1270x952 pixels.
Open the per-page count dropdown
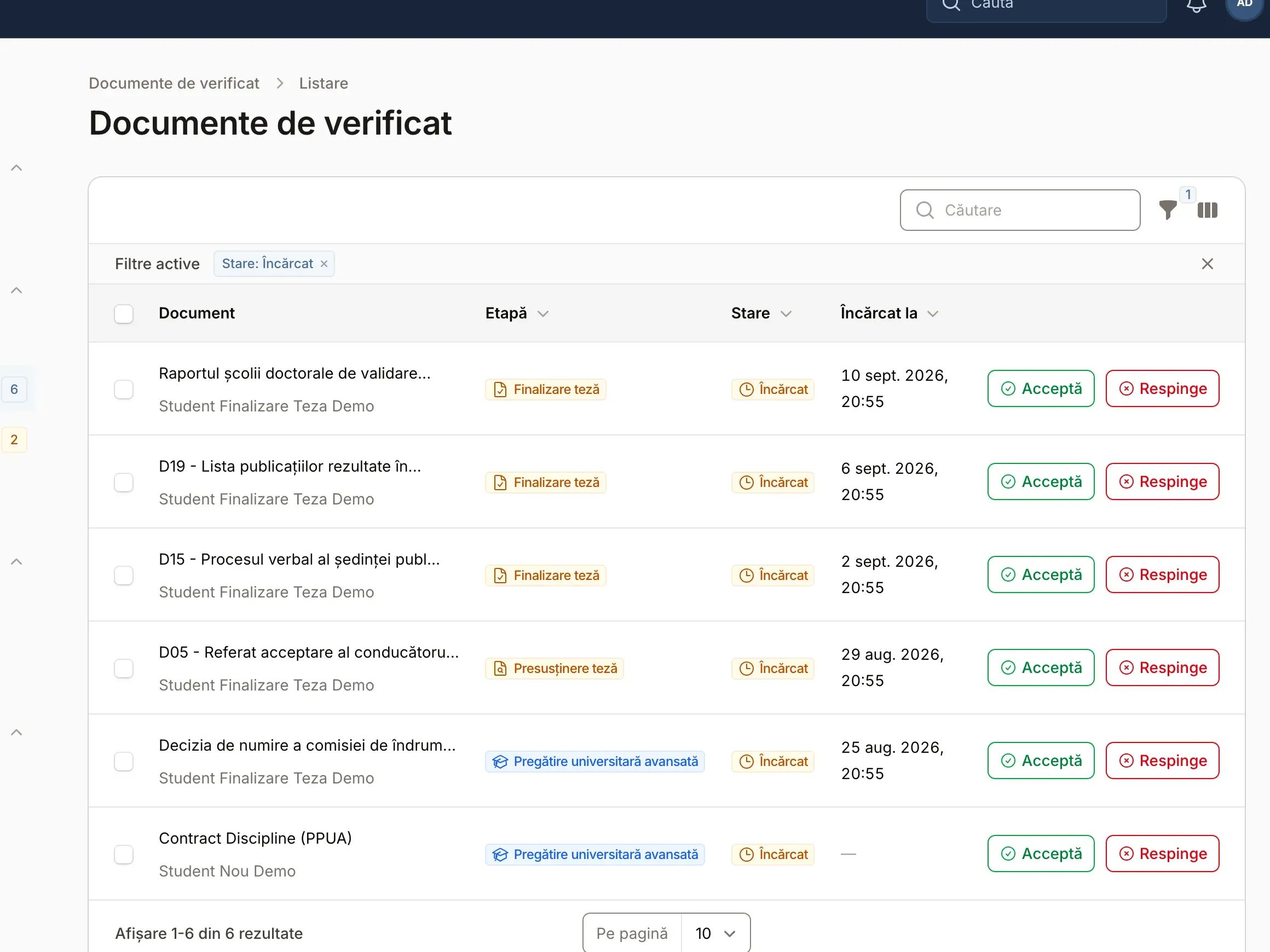(x=715, y=933)
